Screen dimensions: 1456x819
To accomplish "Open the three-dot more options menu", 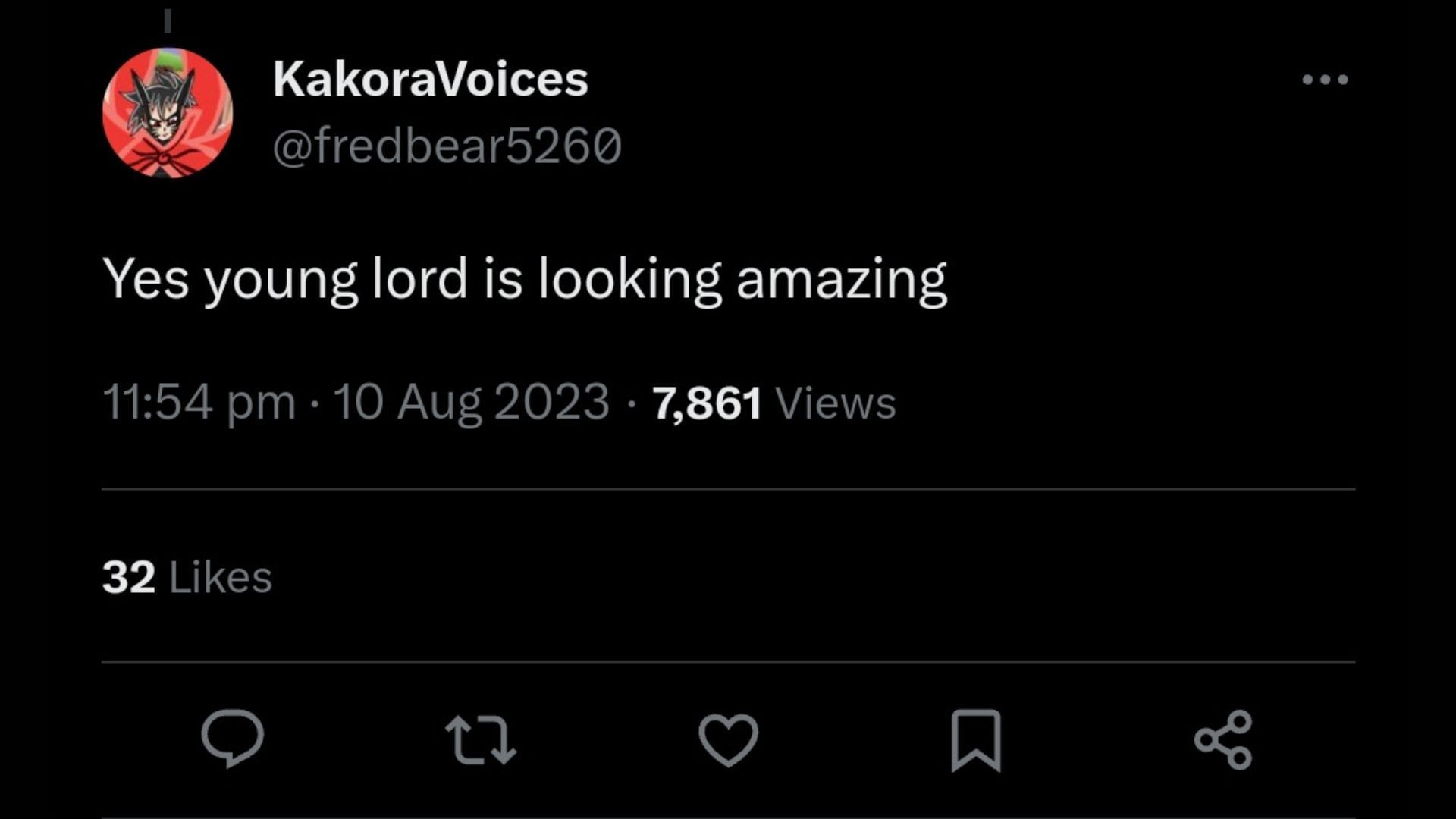I will tap(1325, 80).
